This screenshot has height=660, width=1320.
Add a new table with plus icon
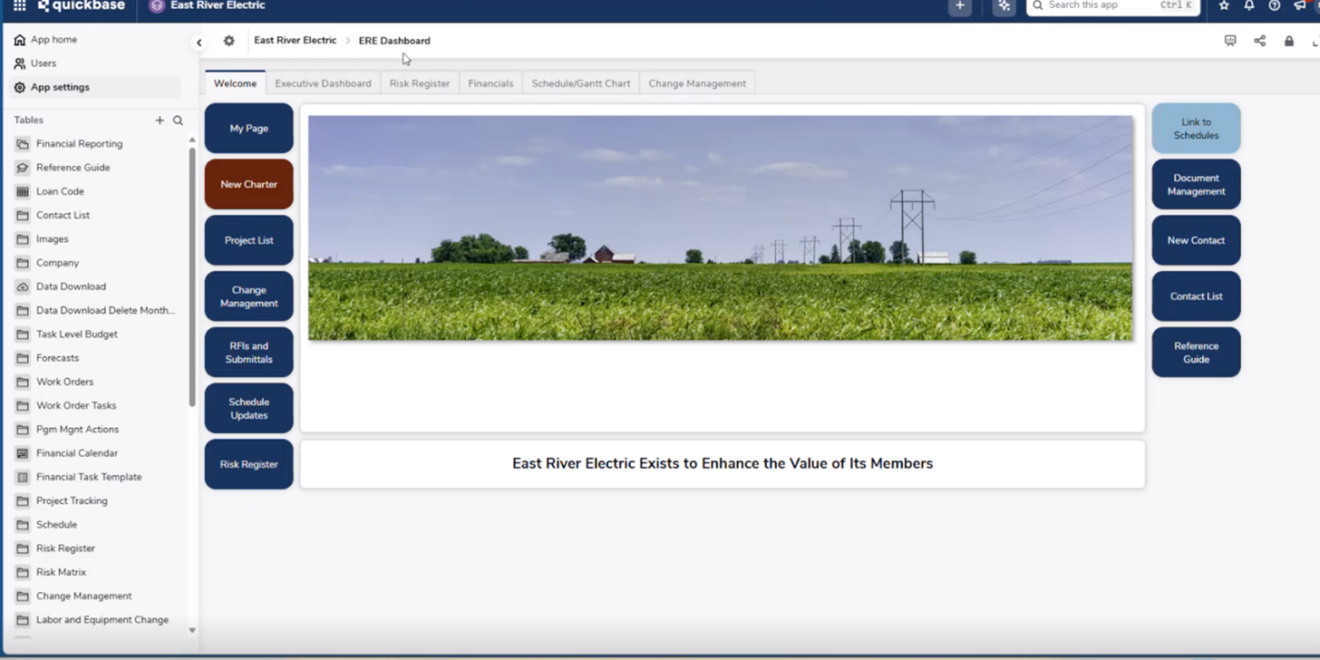159,120
